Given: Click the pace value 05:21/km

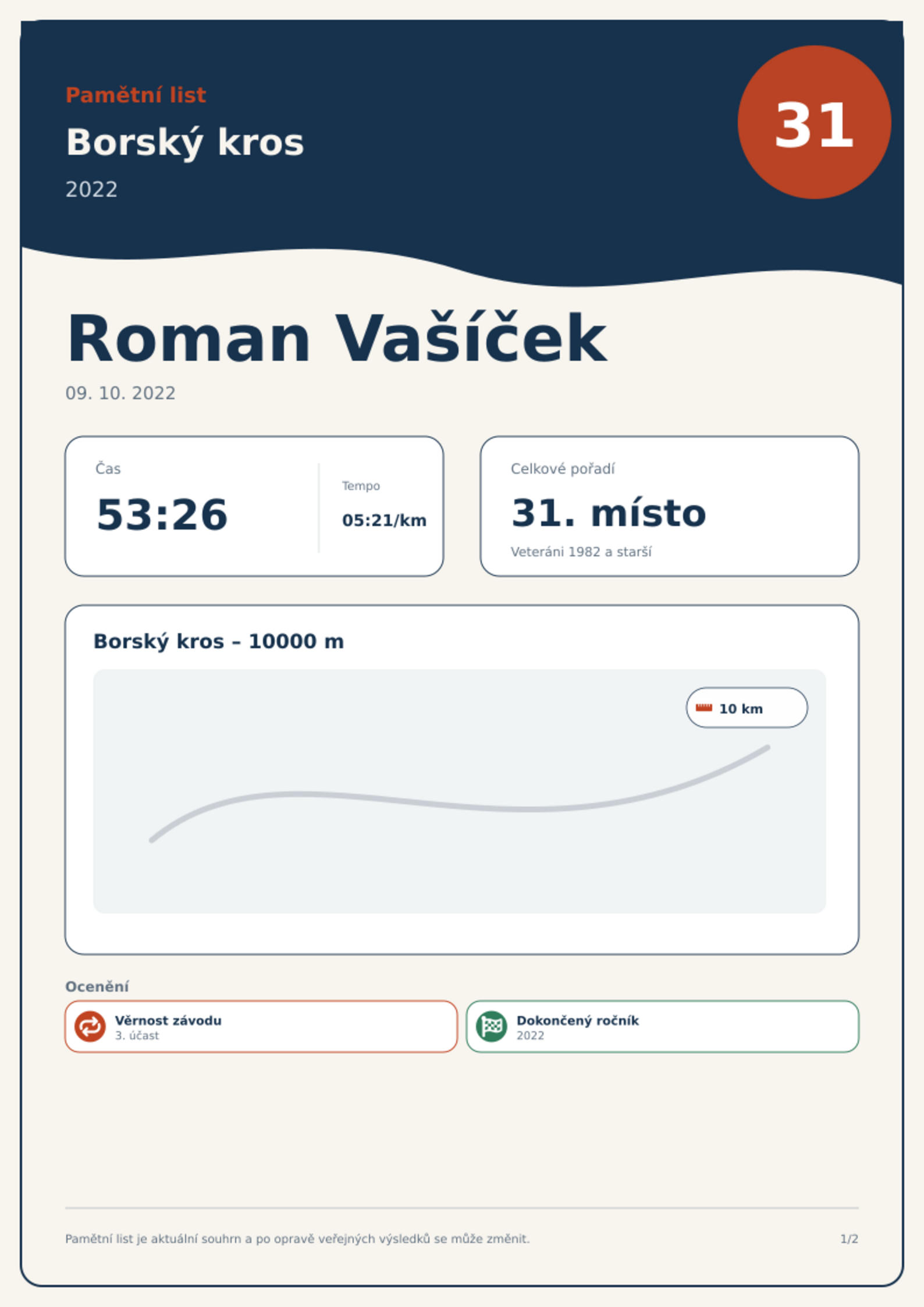Looking at the screenshot, I should pos(384,520).
